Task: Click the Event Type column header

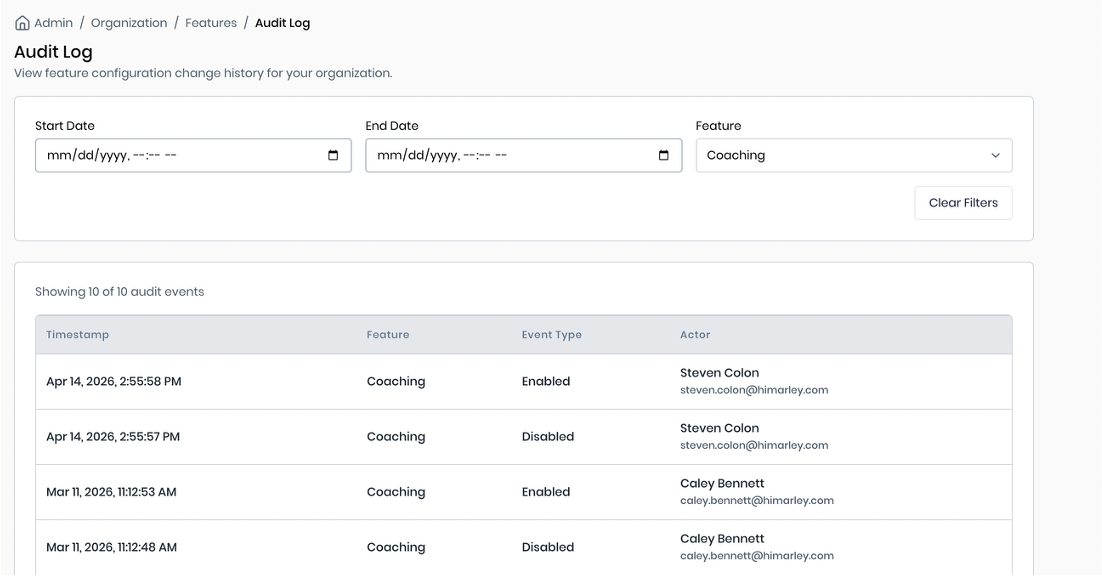Action: pos(551,335)
